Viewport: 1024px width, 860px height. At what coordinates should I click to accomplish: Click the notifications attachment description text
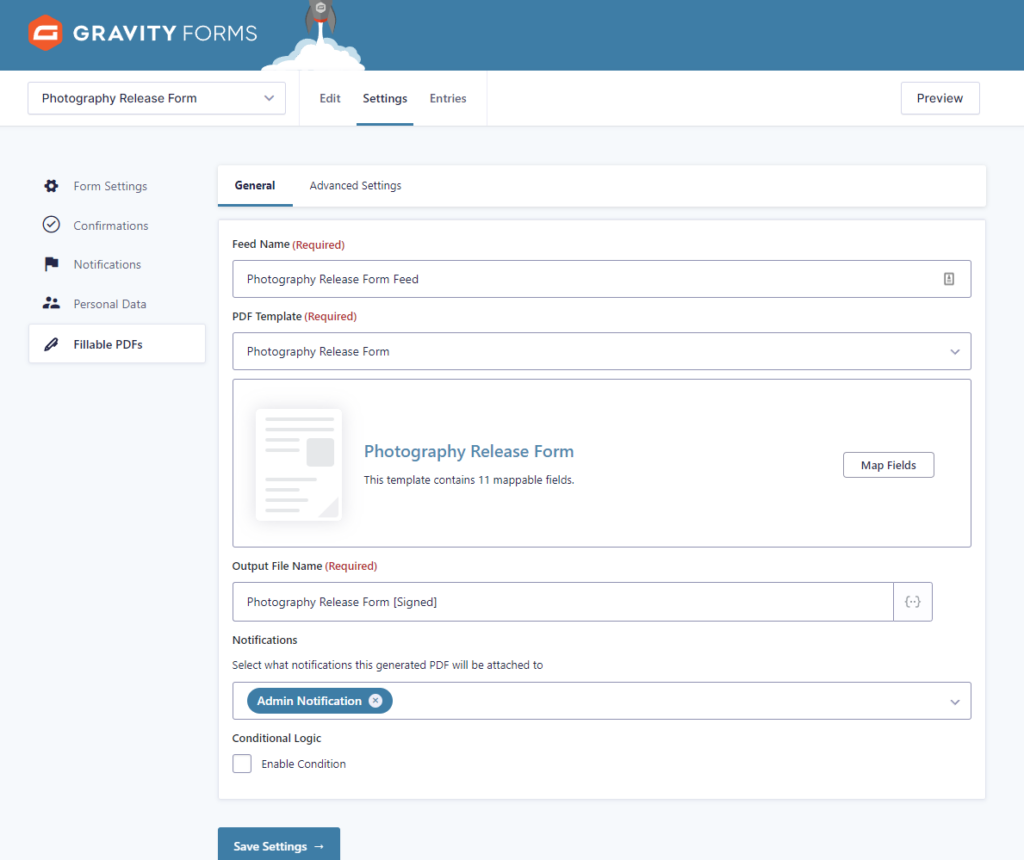(x=387, y=665)
